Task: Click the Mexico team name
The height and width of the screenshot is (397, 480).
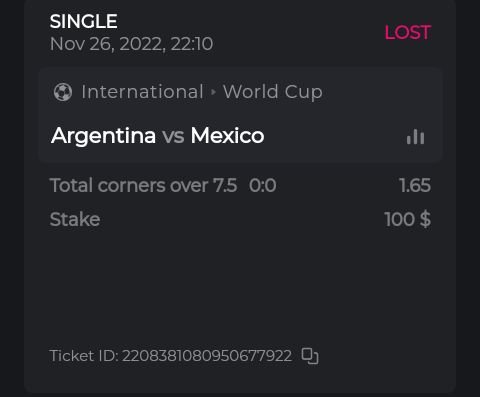Action: (x=227, y=136)
